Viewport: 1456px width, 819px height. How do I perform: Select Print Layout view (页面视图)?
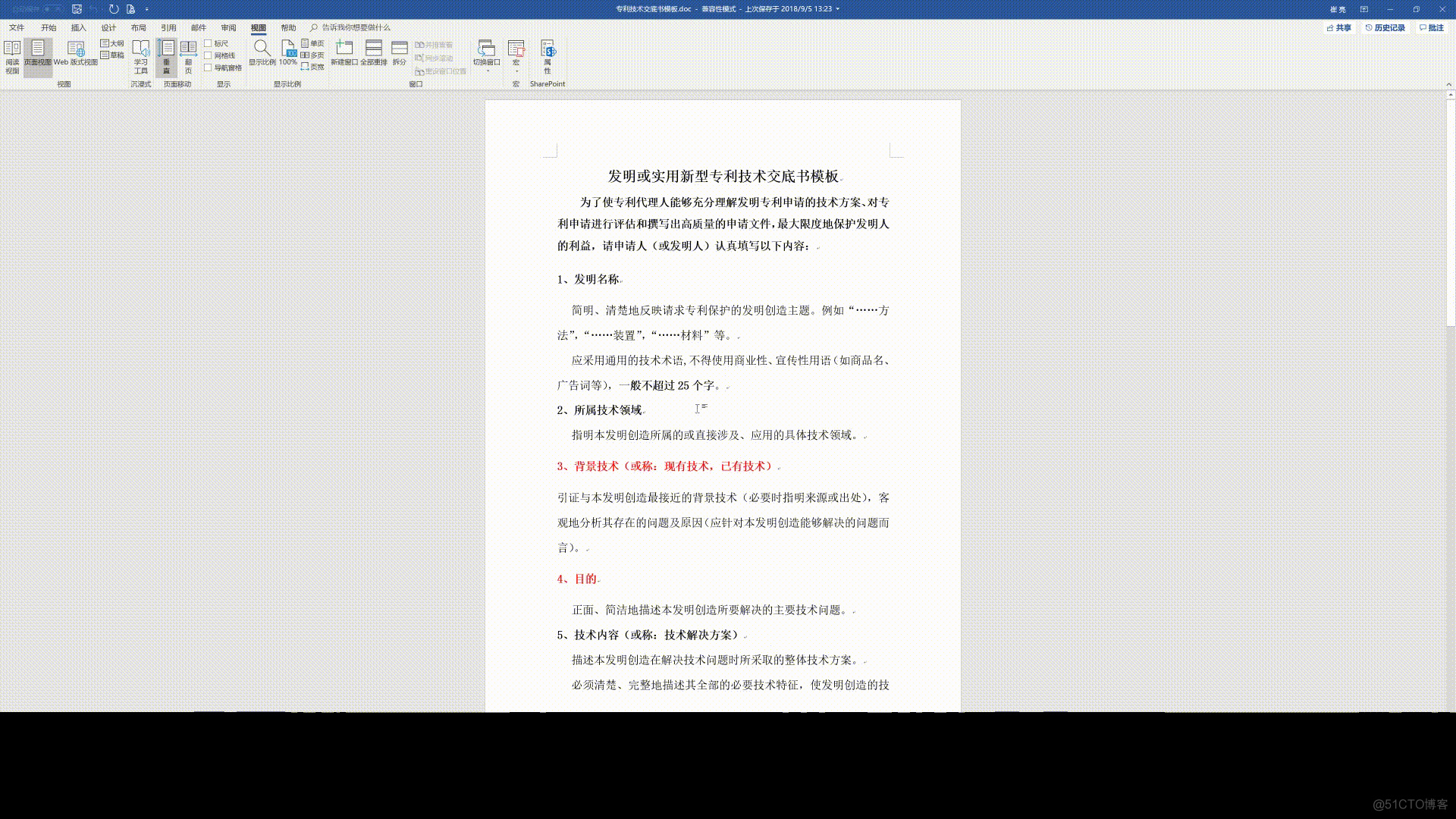pyautogui.click(x=38, y=57)
